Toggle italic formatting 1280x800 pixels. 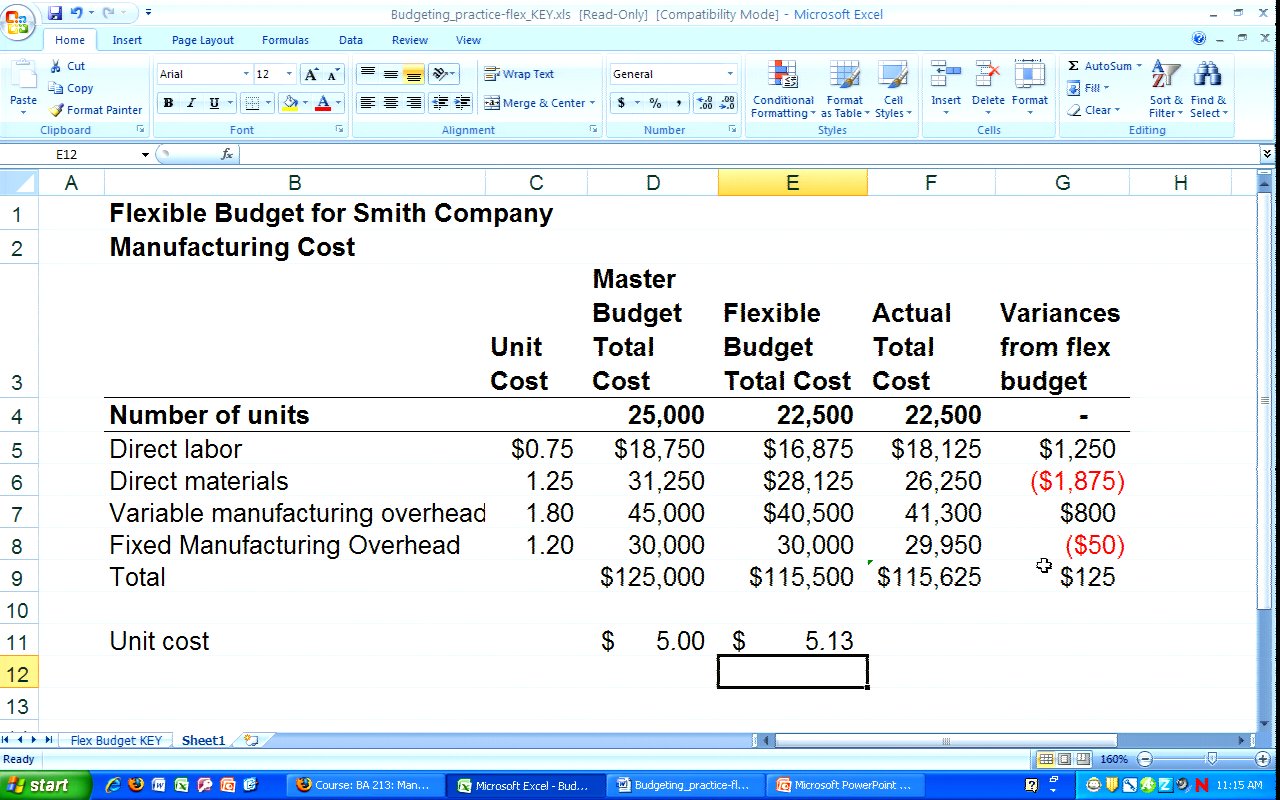tap(191, 103)
